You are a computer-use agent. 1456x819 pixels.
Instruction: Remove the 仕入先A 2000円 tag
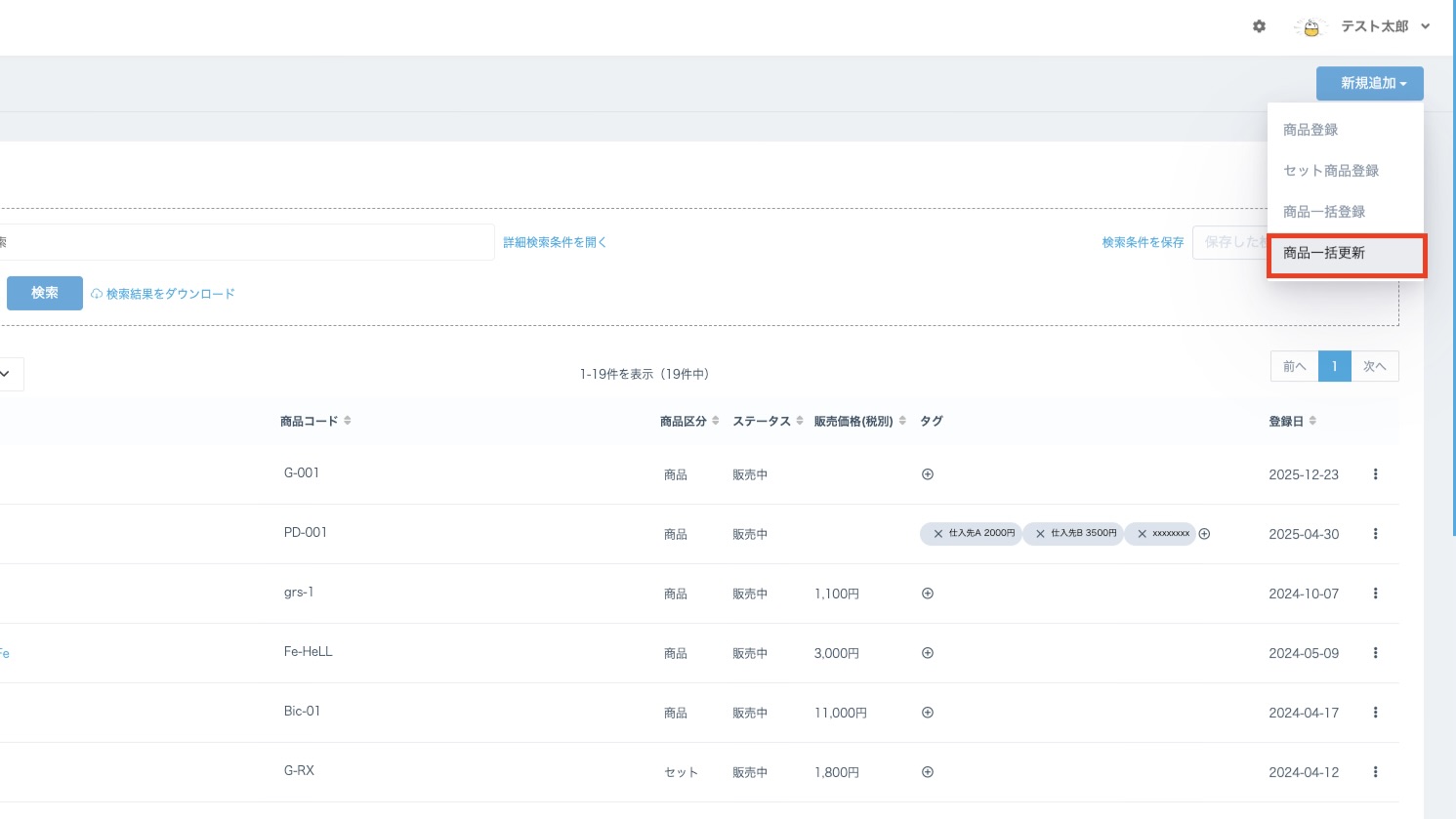coord(938,534)
